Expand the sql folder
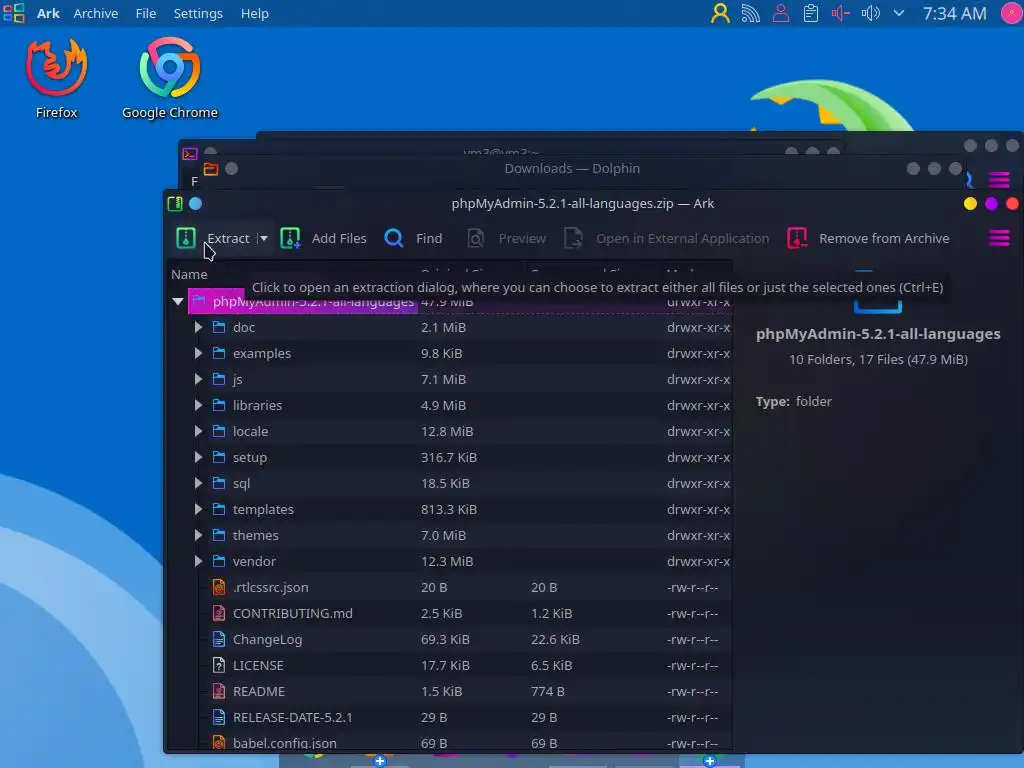The image size is (1024, 768). (198, 483)
